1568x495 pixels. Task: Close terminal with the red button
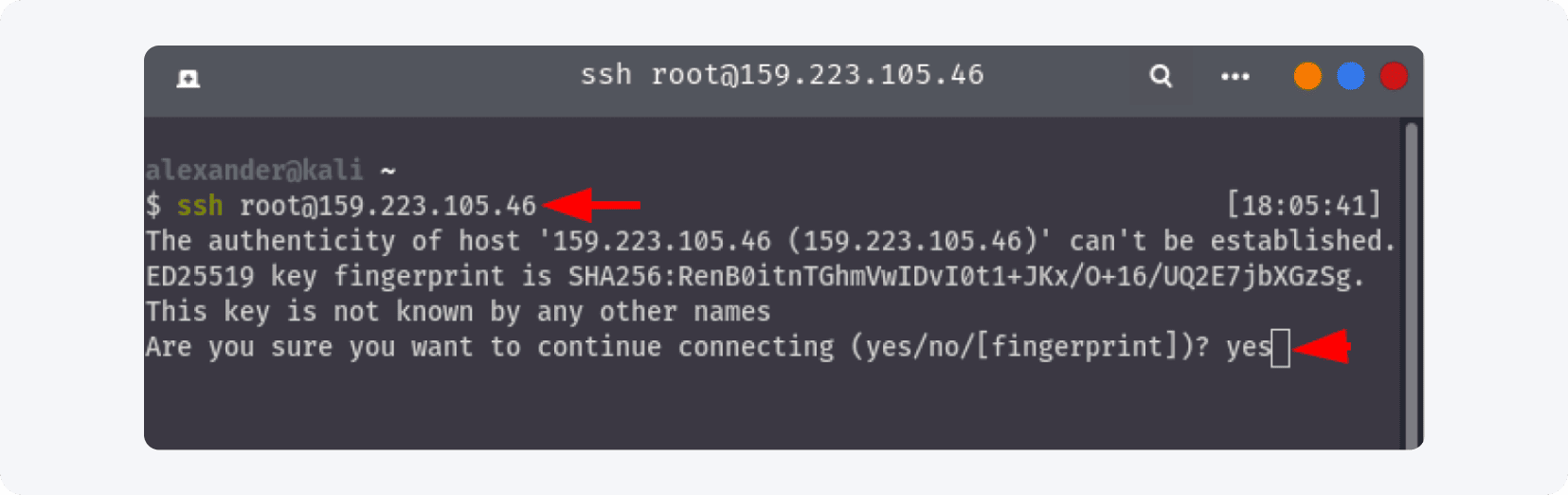click(x=1393, y=76)
